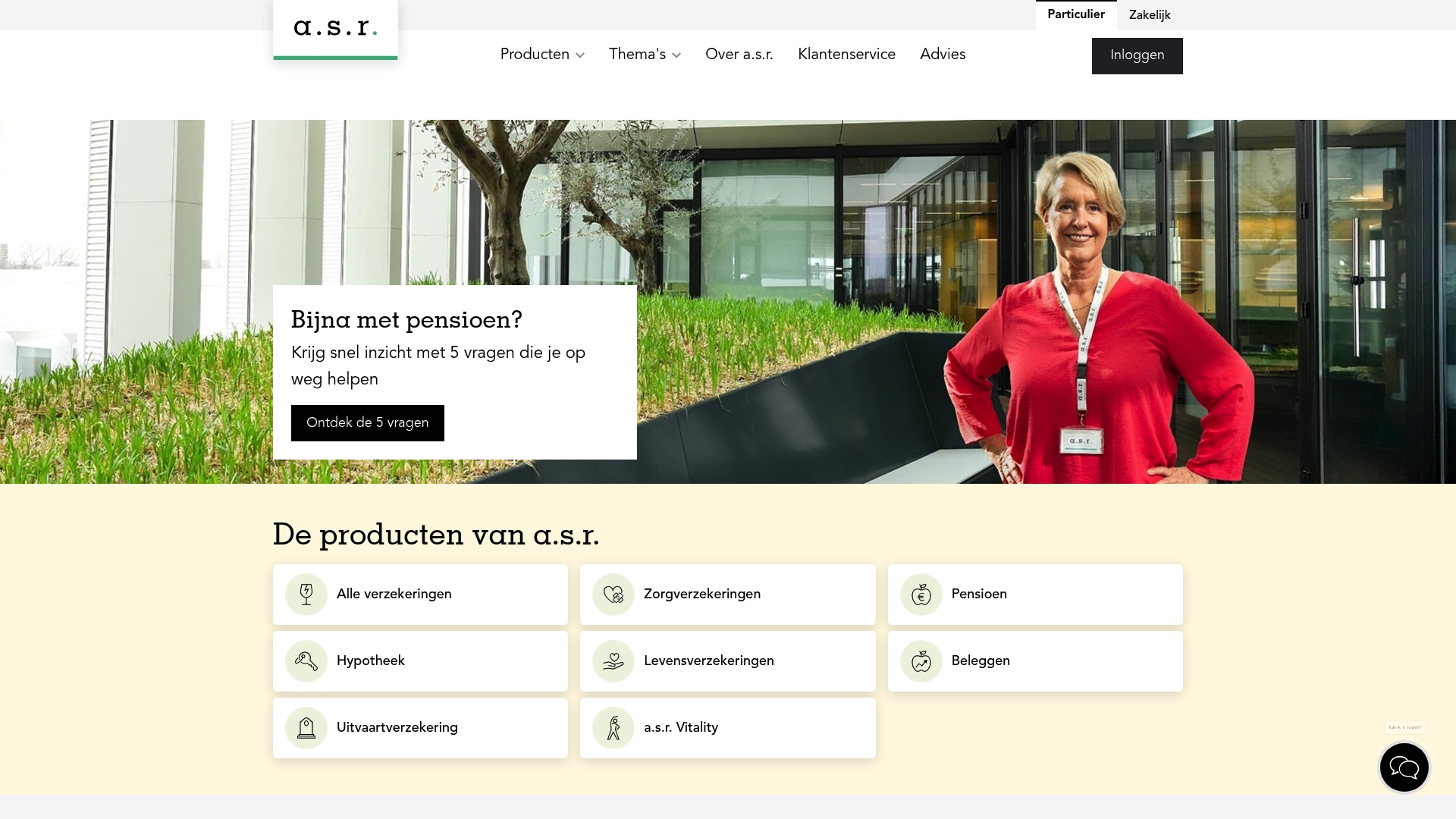Click the De producten van a.s.r. heading
Image resolution: width=1456 pixels, height=819 pixels.
[436, 535]
